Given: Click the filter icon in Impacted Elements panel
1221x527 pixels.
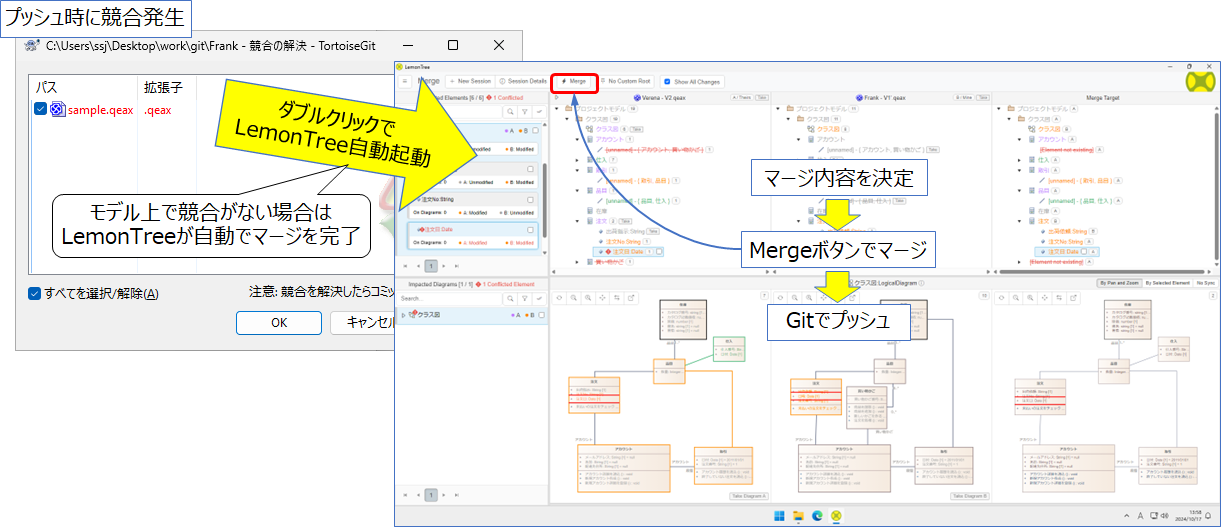Looking at the screenshot, I should (525, 112).
